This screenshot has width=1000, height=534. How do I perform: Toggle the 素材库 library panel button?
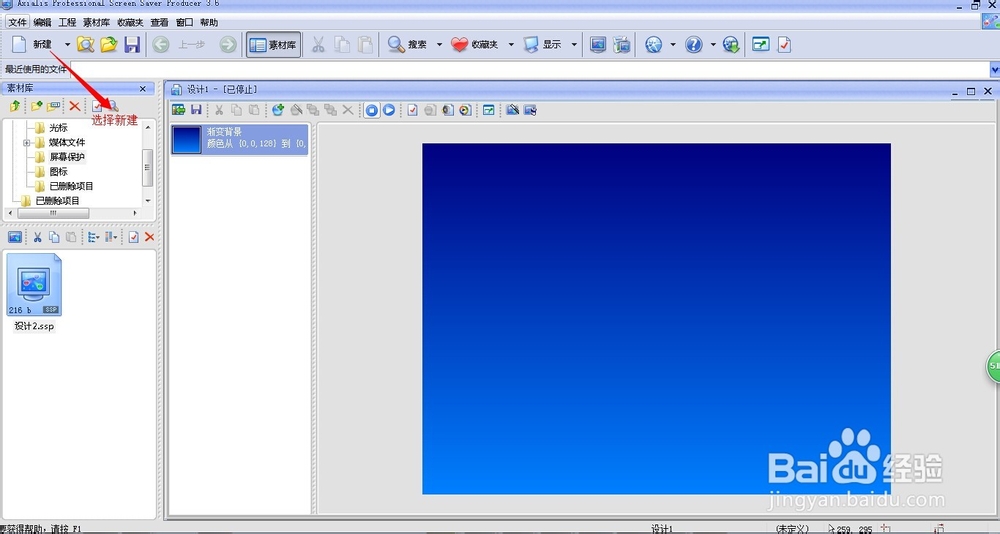coord(274,45)
